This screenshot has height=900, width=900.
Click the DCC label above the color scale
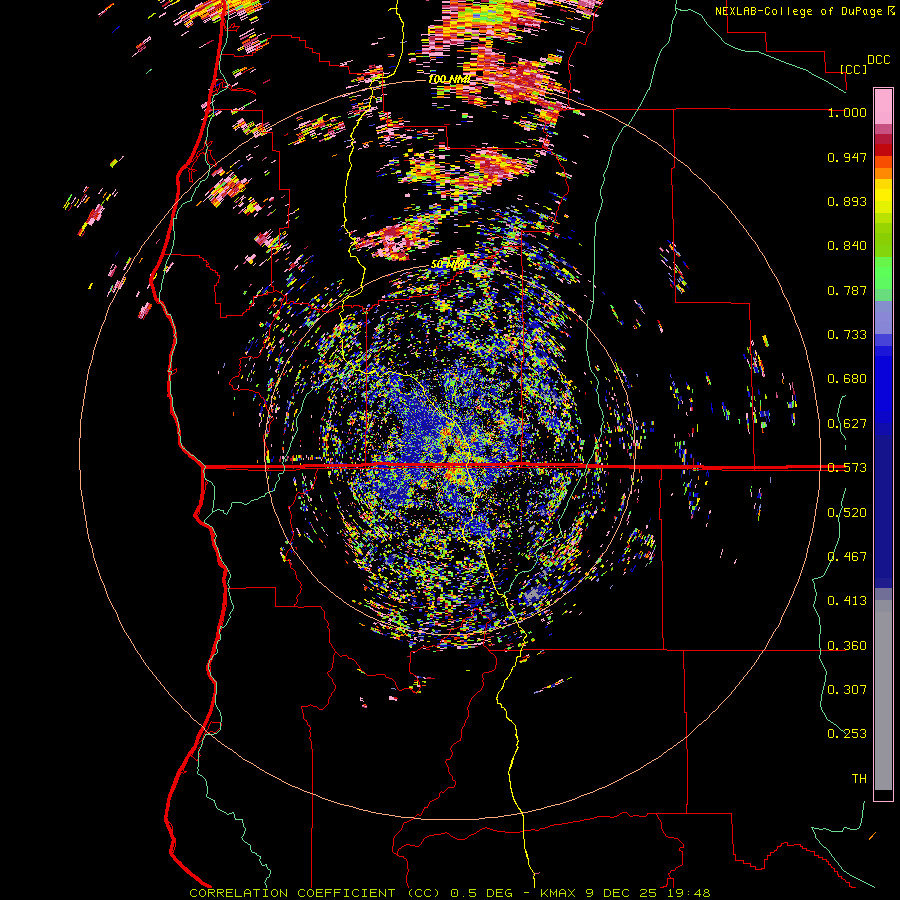879,60
